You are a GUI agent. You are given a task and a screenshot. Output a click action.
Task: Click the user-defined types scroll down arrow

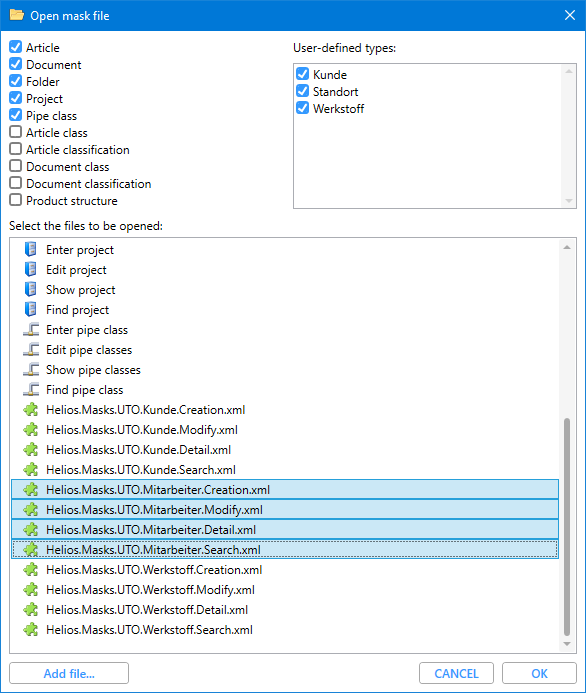(x=569, y=201)
